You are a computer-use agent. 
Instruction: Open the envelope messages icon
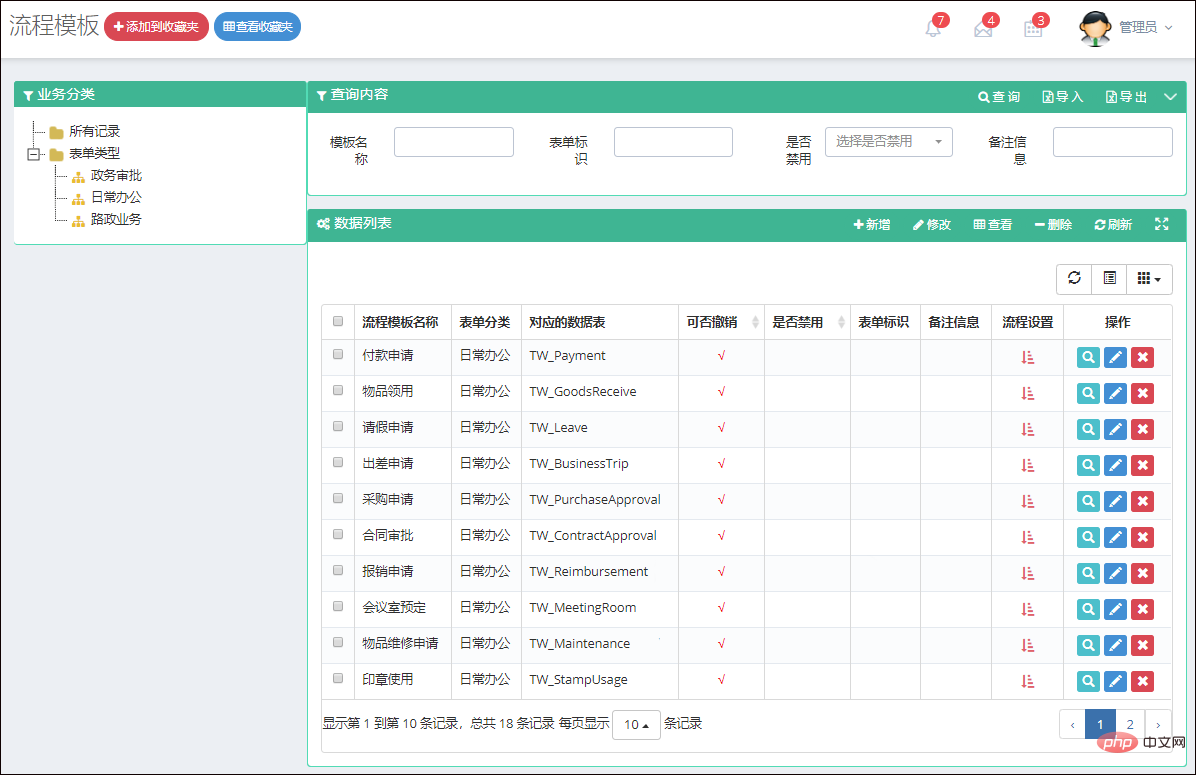pyautogui.click(x=983, y=29)
